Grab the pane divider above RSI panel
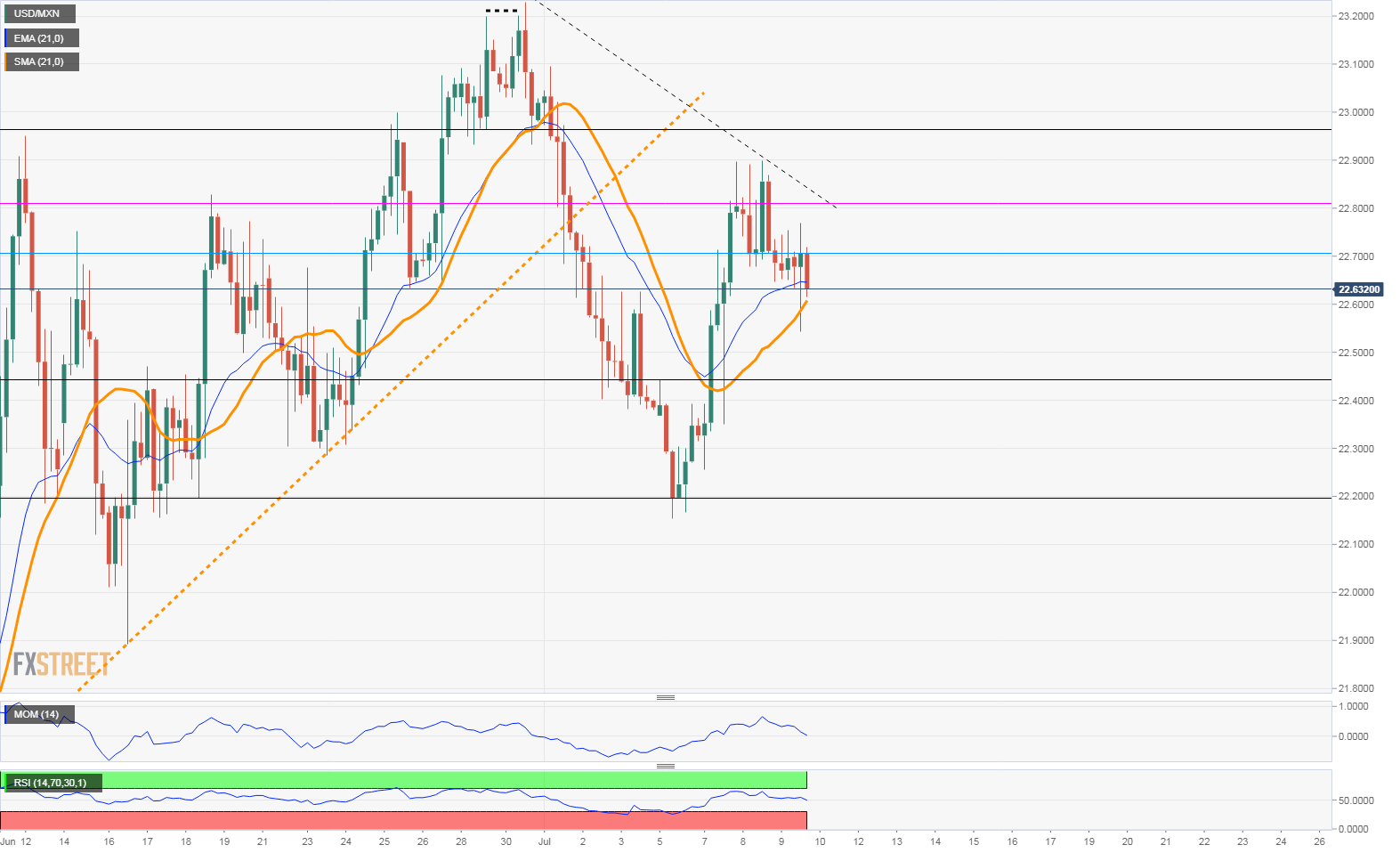Screen dimensions: 1400x853 666,766
